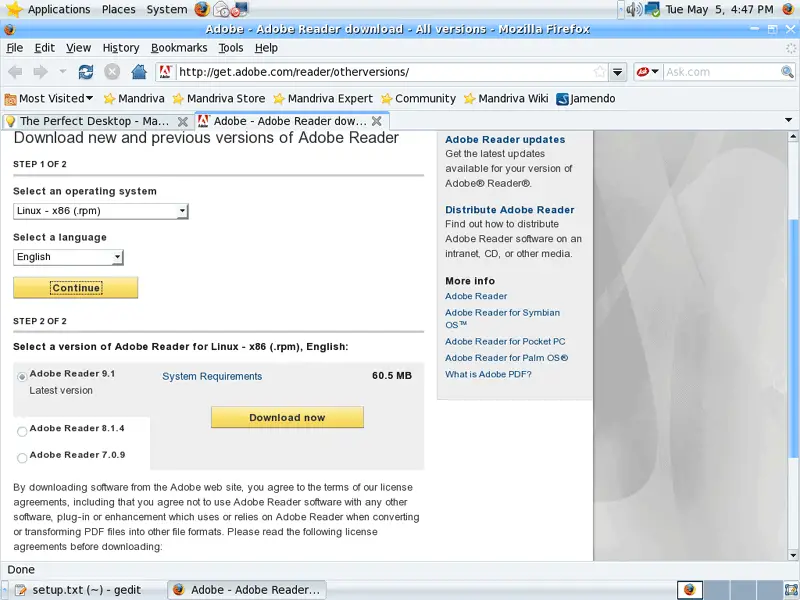
Task: Open the Adobe Reader updates link
Action: [505, 140]
